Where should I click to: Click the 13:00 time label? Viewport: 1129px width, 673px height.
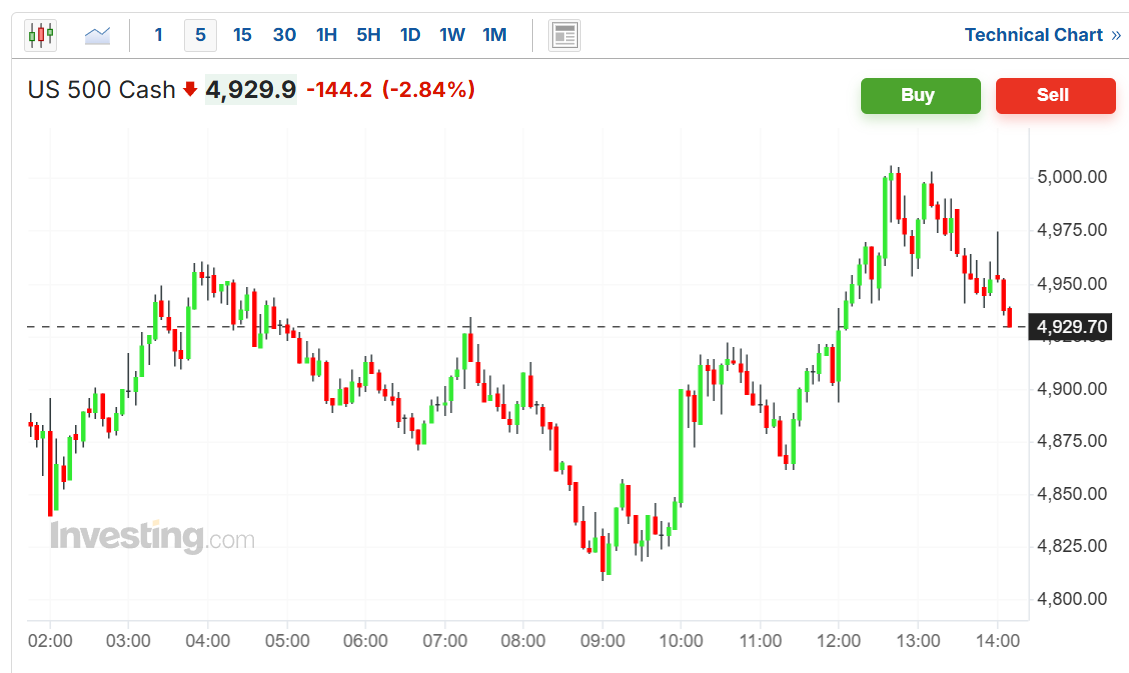point(918,641)
